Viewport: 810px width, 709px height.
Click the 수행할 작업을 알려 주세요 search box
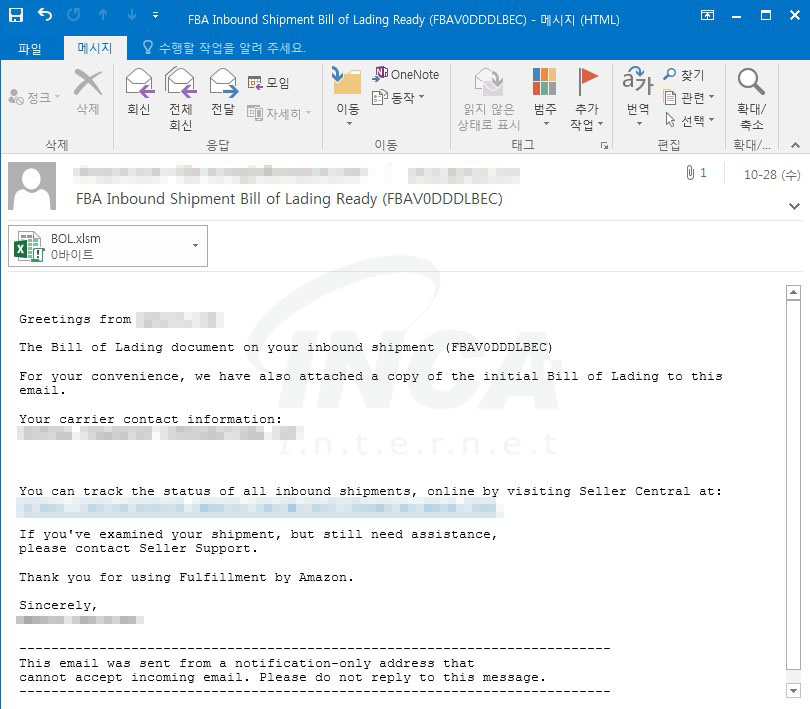(x=224, y=48)
